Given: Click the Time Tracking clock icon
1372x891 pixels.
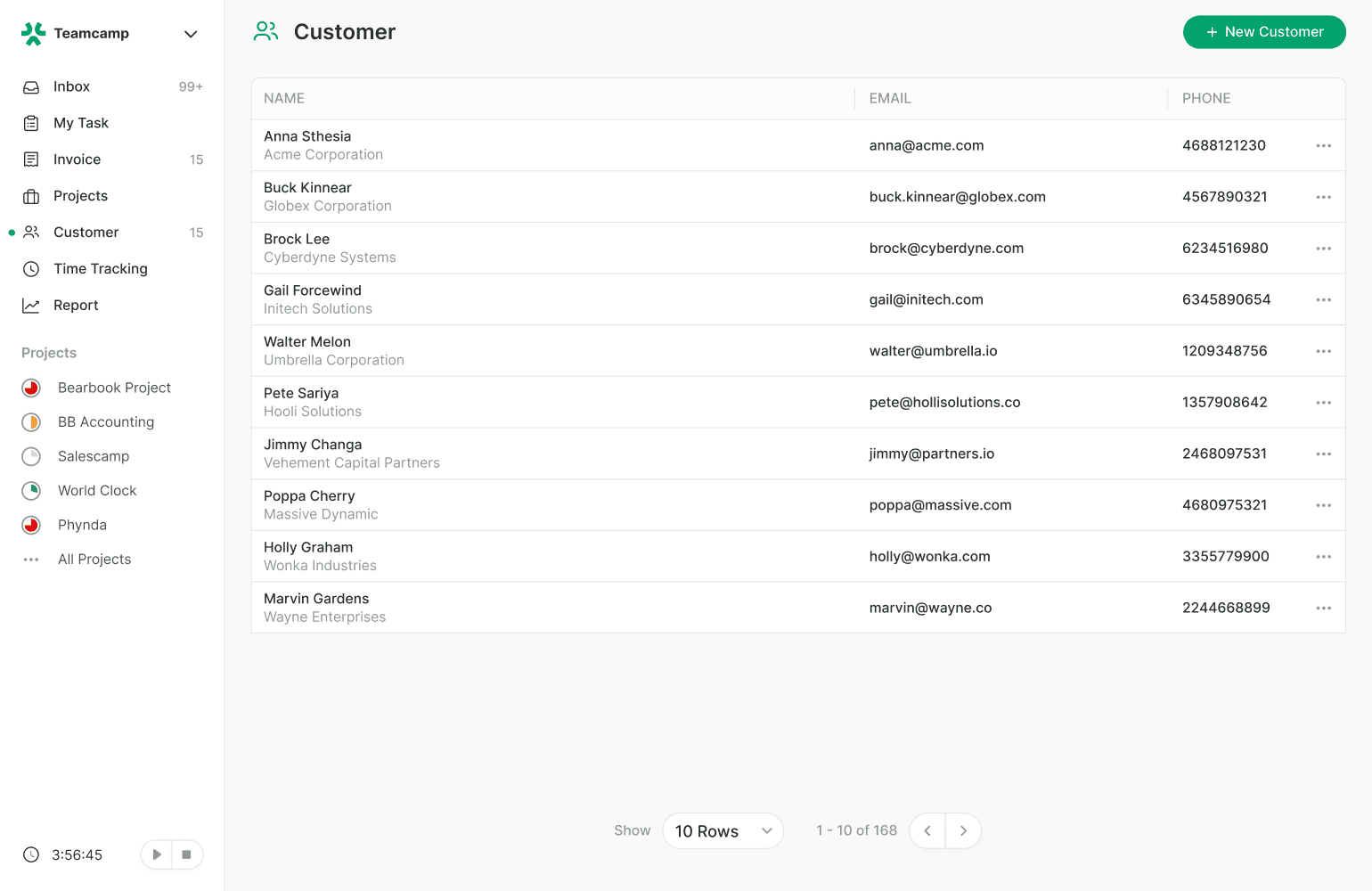Looking at the screenshot, I should point(31,269).
